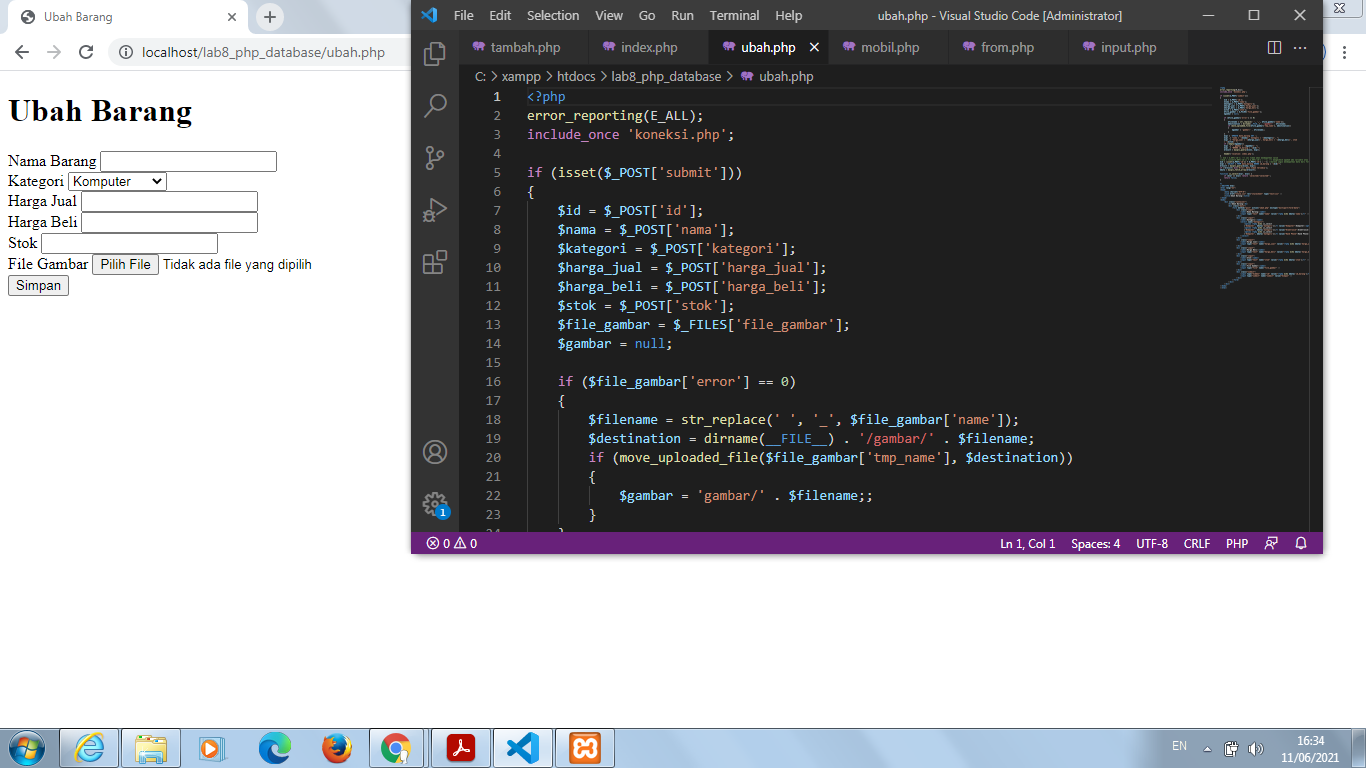Change file encoding via UTF-8

1152,543
